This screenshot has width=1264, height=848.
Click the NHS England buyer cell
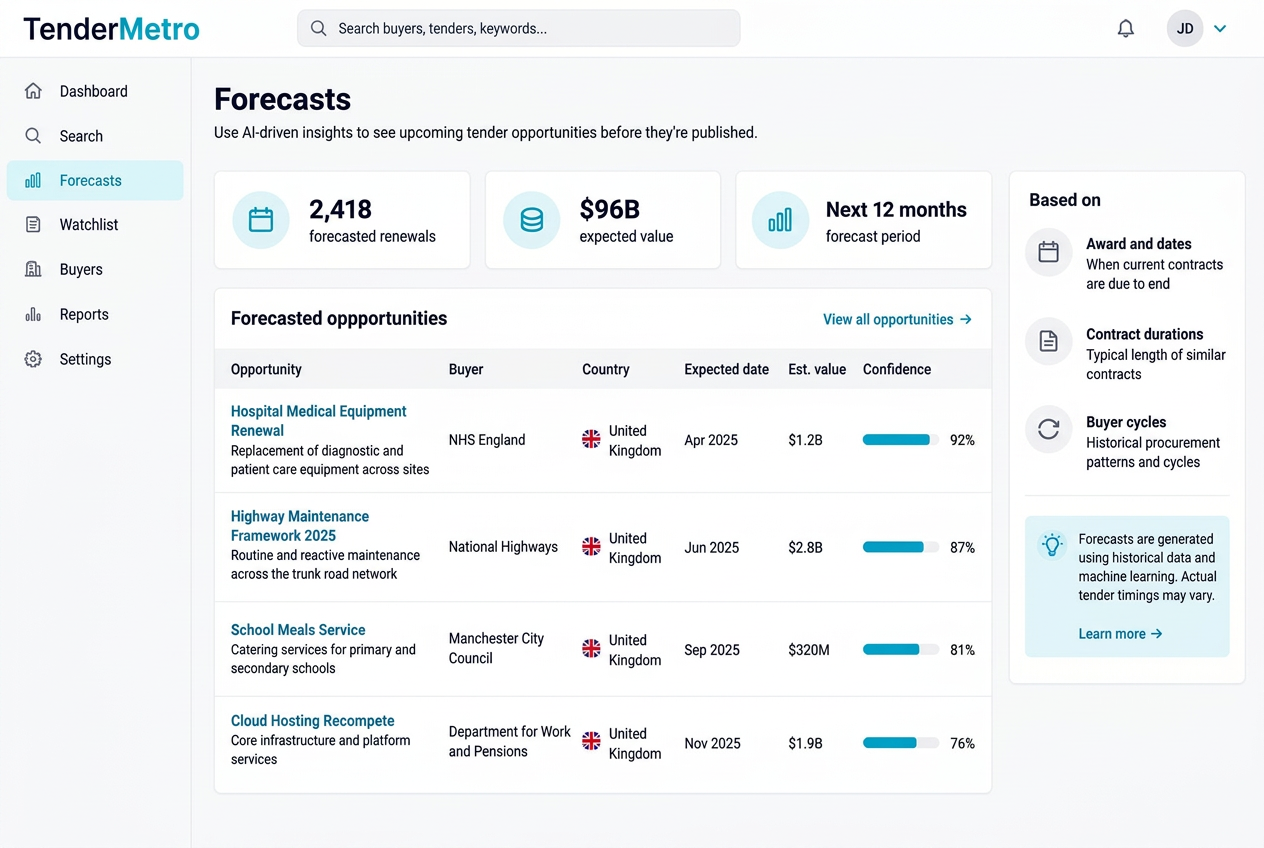(x=487, y=440)
